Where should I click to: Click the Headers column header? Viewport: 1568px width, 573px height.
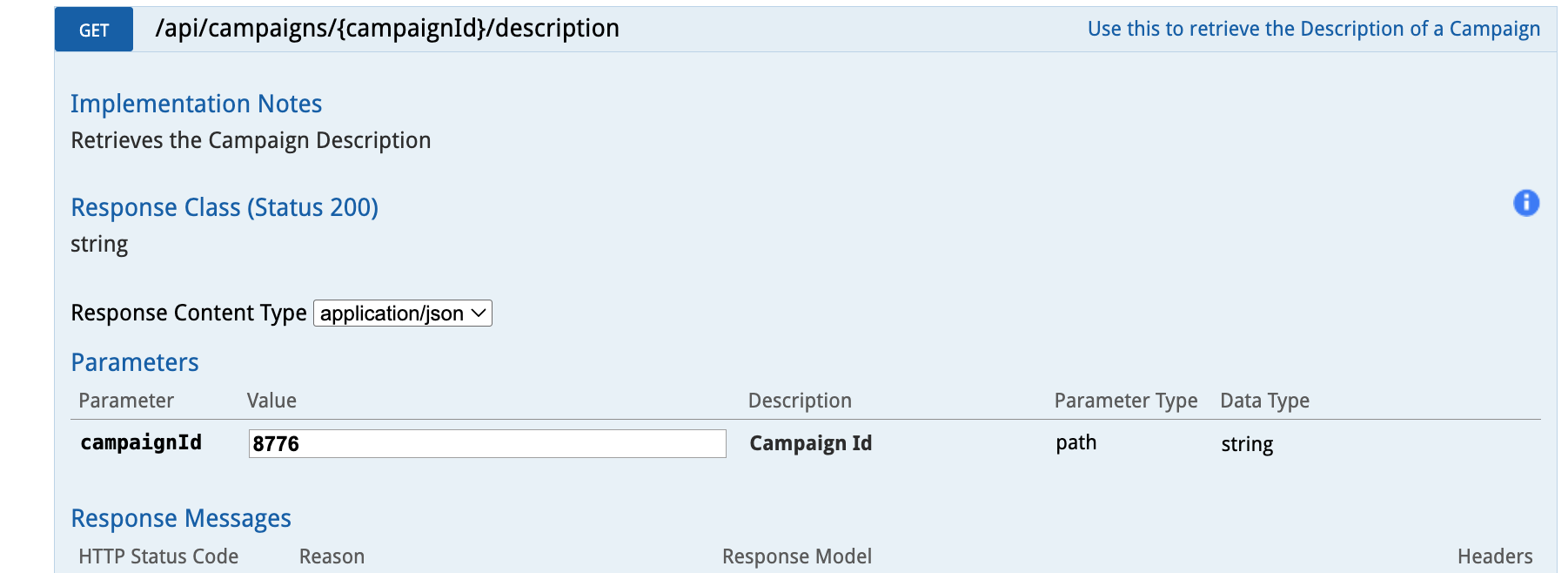tap(1494, 556)
